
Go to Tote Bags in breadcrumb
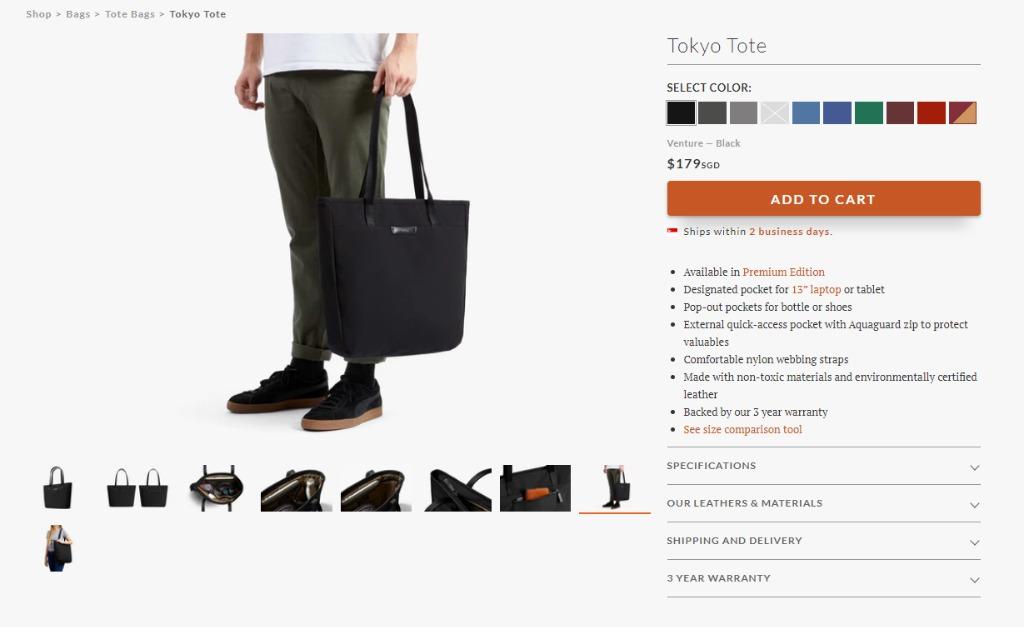(x=129, y=14)
